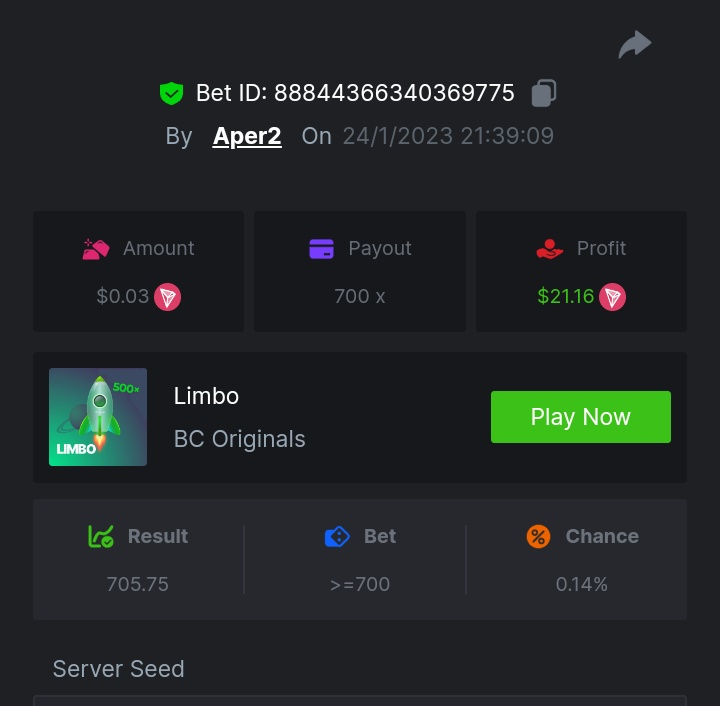This screenshot has height=706, width=720.
Task: Select the Limbo game title
Action: coord(206,396)
